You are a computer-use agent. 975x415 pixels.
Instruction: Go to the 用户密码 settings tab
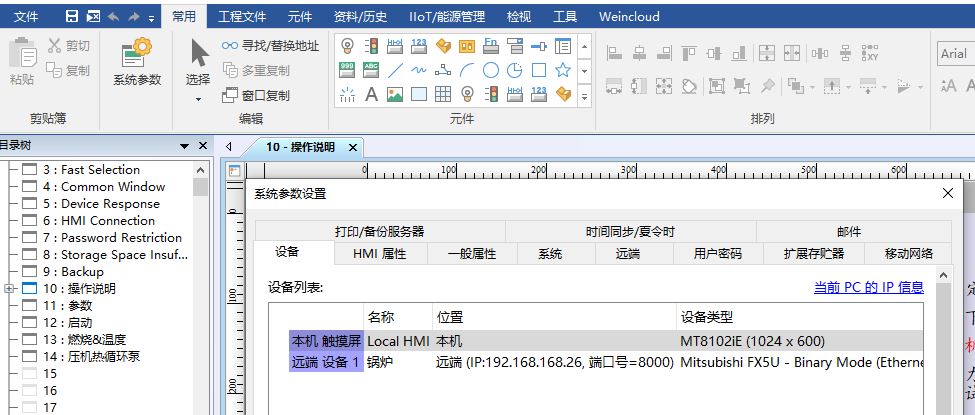point(718,254)
